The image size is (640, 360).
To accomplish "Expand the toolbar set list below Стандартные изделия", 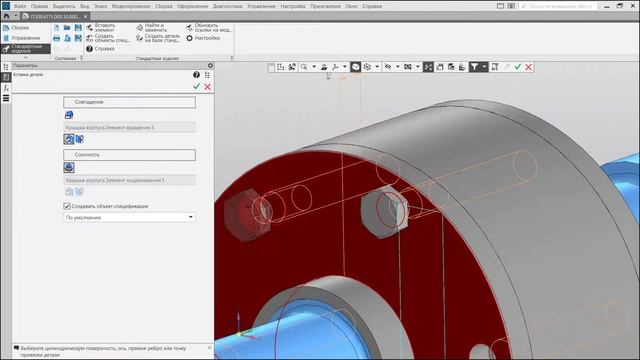I will 25,58.
